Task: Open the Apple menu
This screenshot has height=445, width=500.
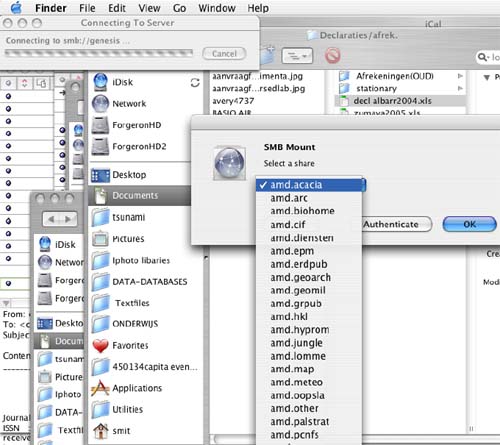Action: point(16,8)
